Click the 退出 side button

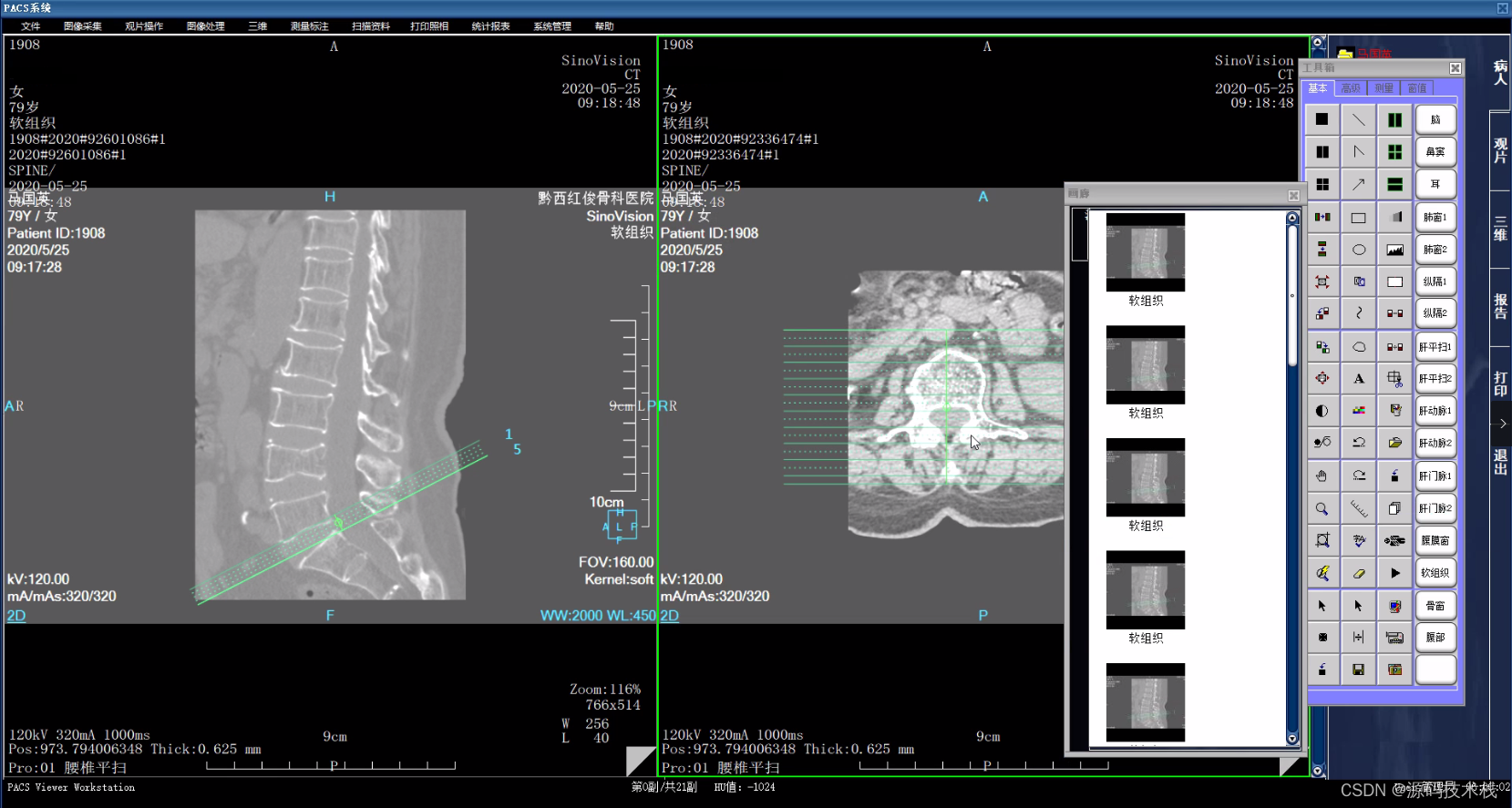tap(1500, 462)
